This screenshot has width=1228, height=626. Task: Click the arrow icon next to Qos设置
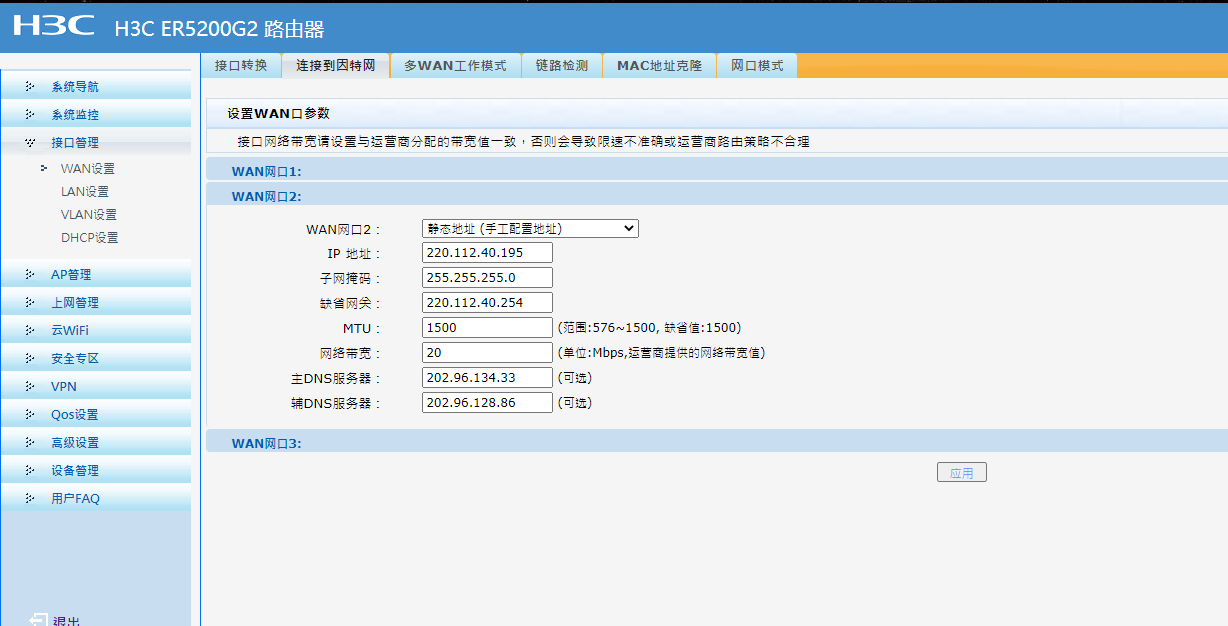tap(30, 415)
